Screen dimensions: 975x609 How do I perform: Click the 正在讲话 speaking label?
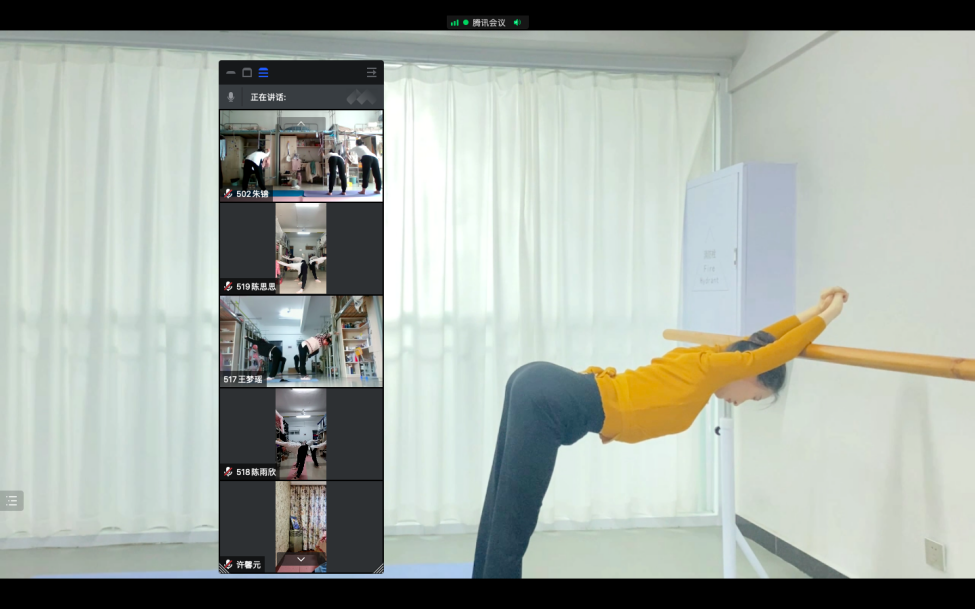tap(268, 97)
